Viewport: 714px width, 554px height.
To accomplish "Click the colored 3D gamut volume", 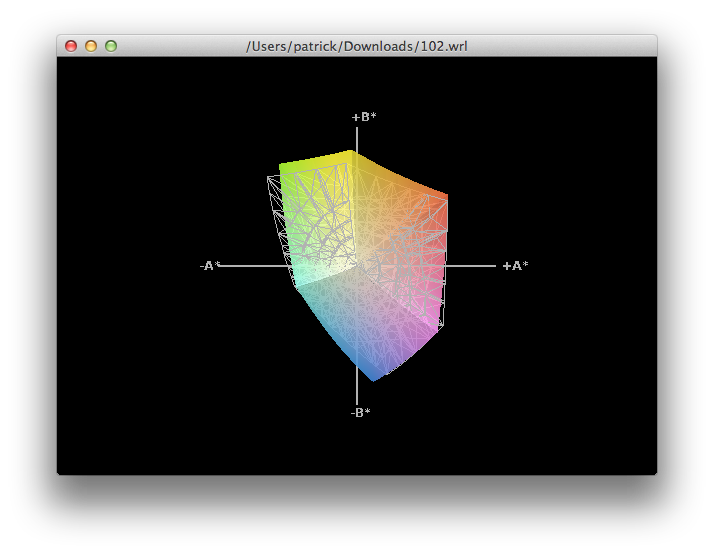I will [357, 266].
